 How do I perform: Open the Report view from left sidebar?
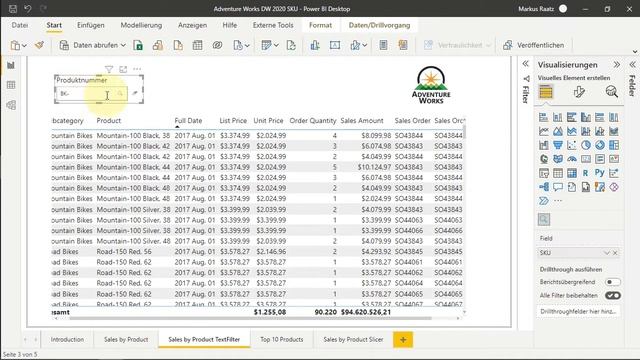[11, 65]
